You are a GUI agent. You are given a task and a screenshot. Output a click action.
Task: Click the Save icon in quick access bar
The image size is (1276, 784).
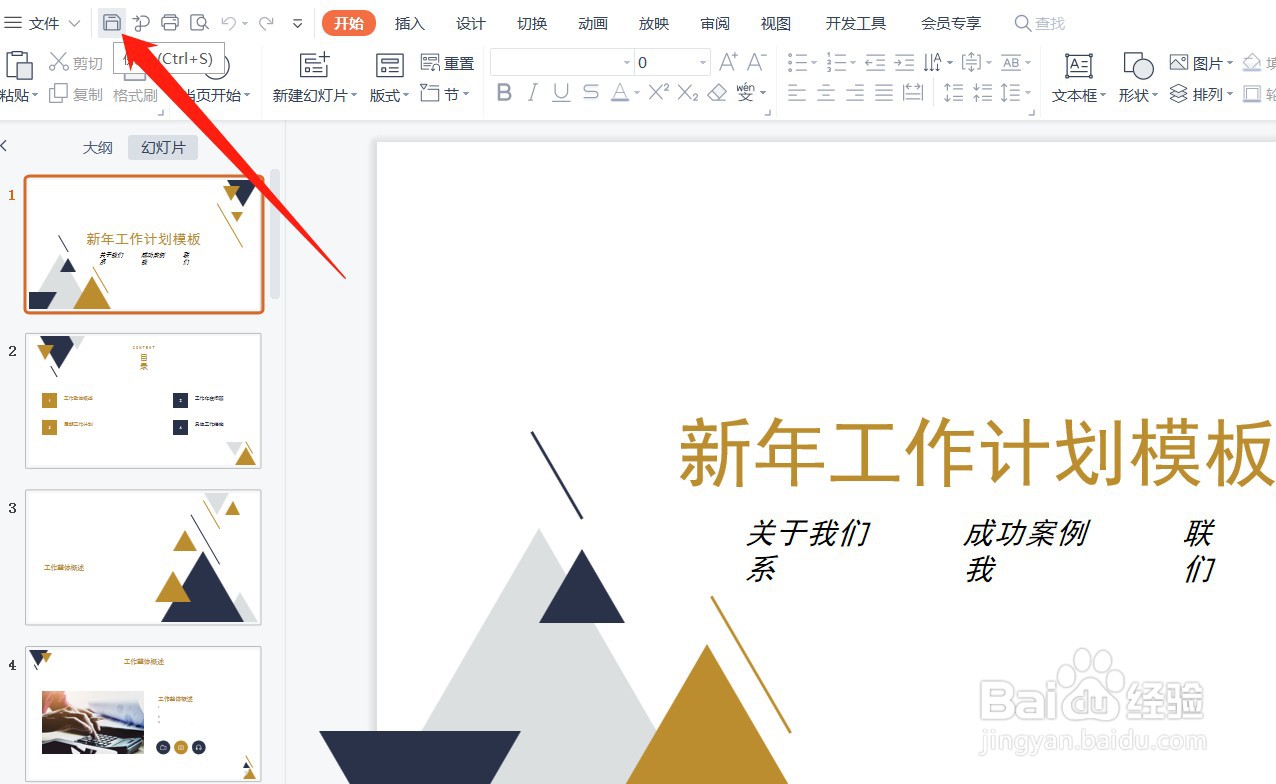pos(112,22)
